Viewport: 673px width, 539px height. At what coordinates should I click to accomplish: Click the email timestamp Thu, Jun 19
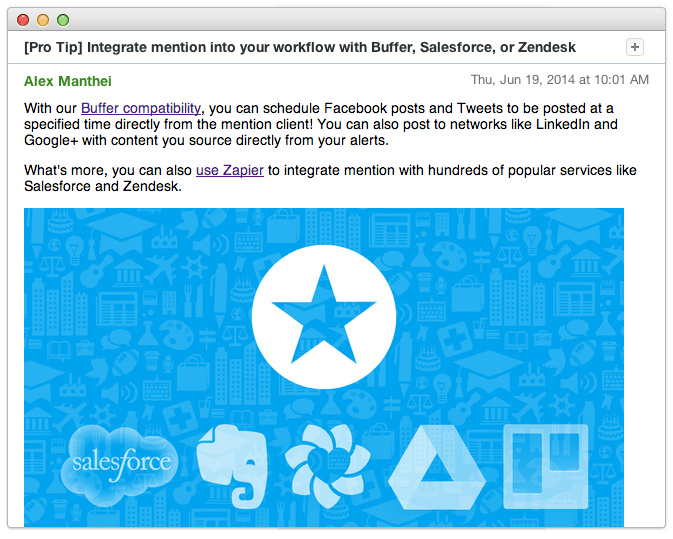click(560, 80)
